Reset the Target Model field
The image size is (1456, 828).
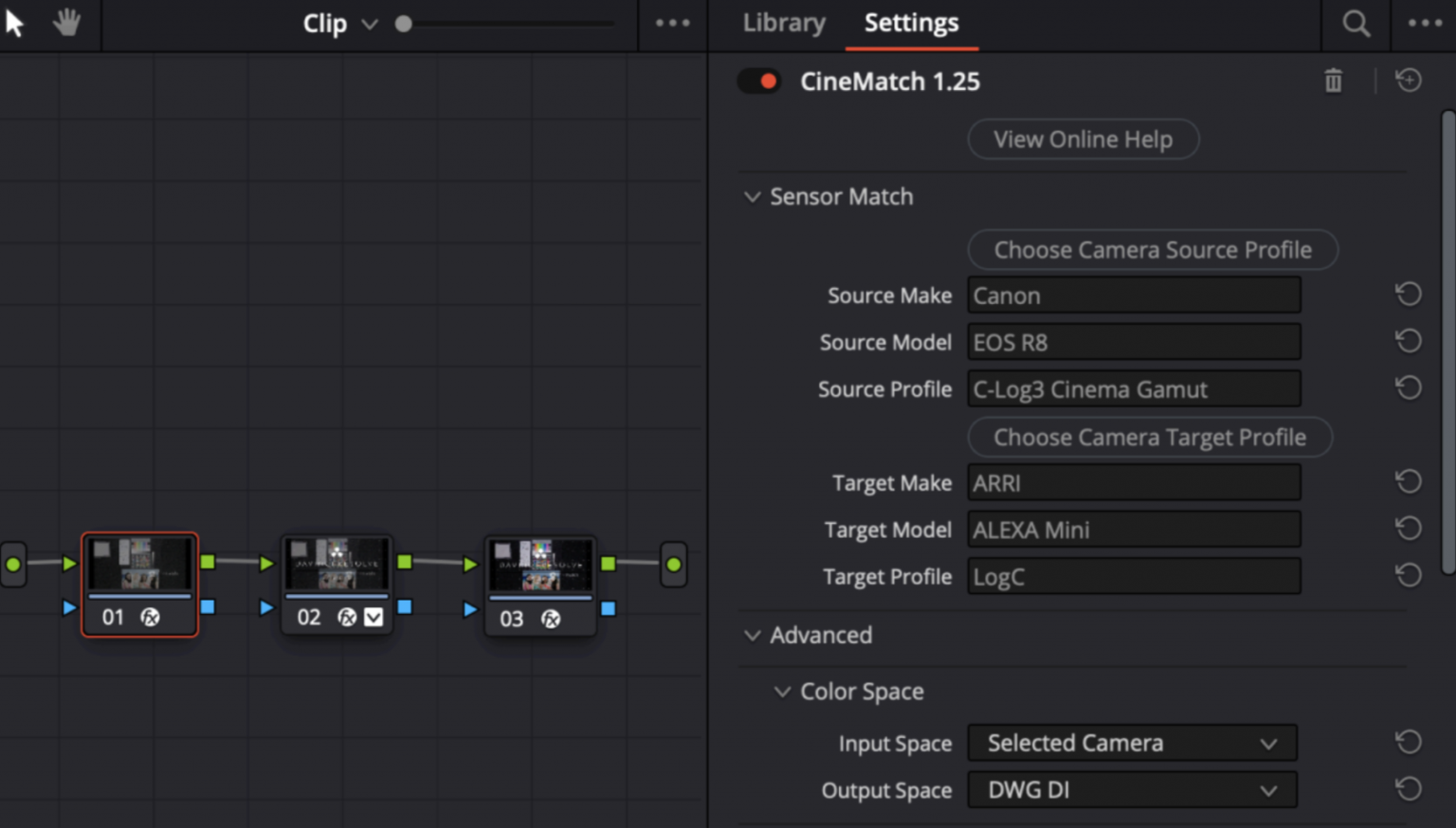coord(1408,529)
